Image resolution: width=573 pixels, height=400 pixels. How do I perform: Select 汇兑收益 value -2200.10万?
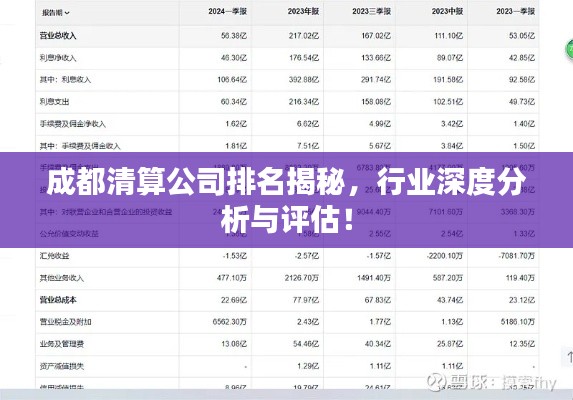(444, 256)
